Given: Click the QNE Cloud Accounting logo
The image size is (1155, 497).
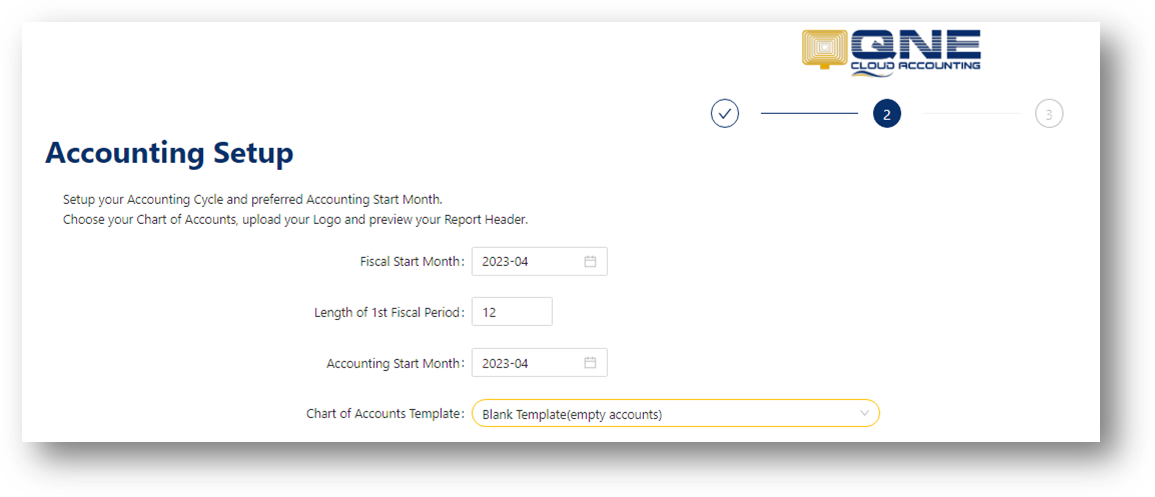Looking at the screenshot, I should [891, 51].
